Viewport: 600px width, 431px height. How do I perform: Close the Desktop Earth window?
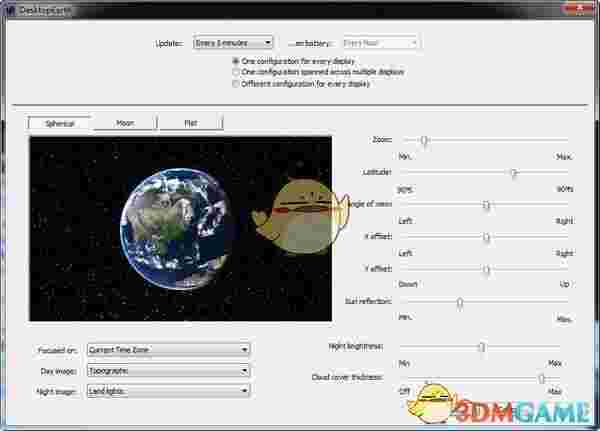coord(580,8)
